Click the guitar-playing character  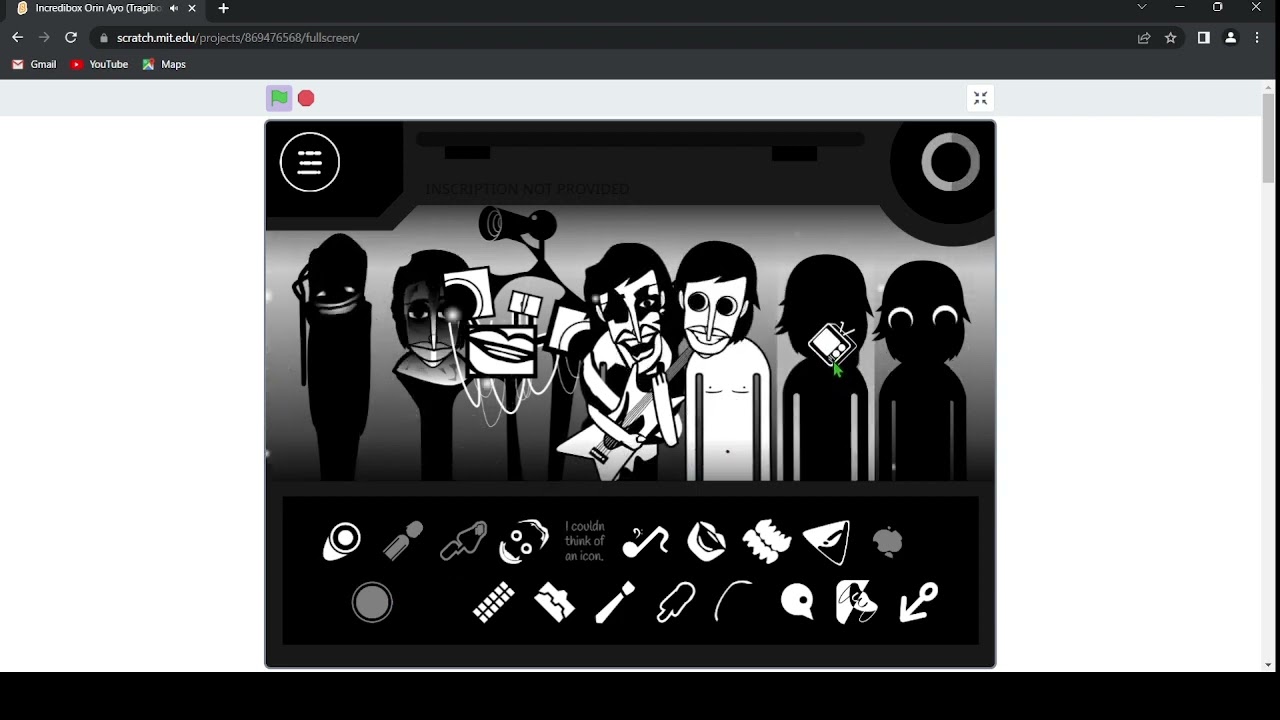click(x=628, y=360)
